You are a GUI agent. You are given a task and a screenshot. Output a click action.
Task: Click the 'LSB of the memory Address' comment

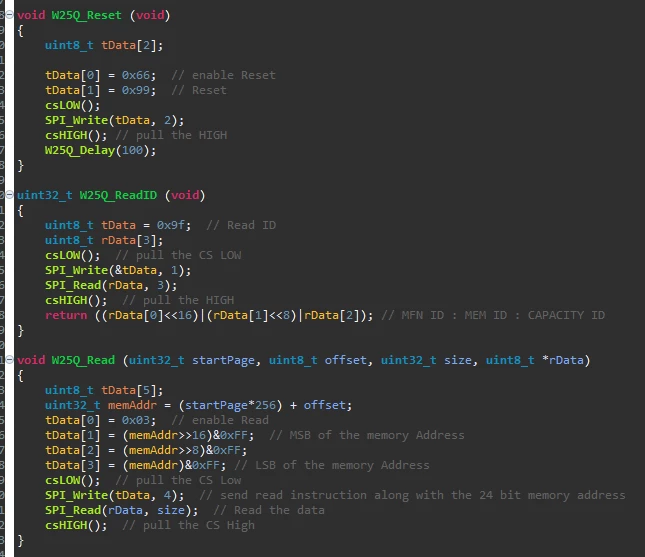342,465
